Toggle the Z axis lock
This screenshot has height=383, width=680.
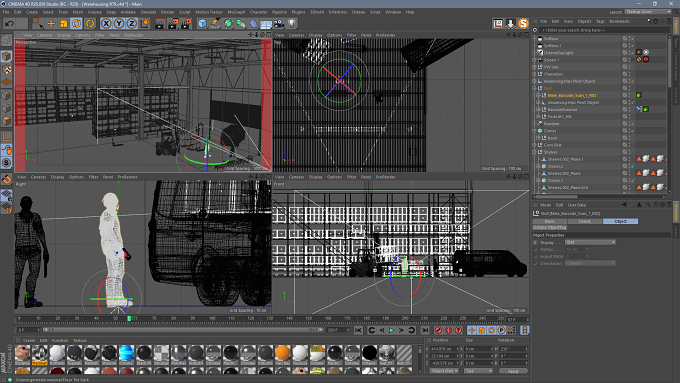[x=132, y=23]
